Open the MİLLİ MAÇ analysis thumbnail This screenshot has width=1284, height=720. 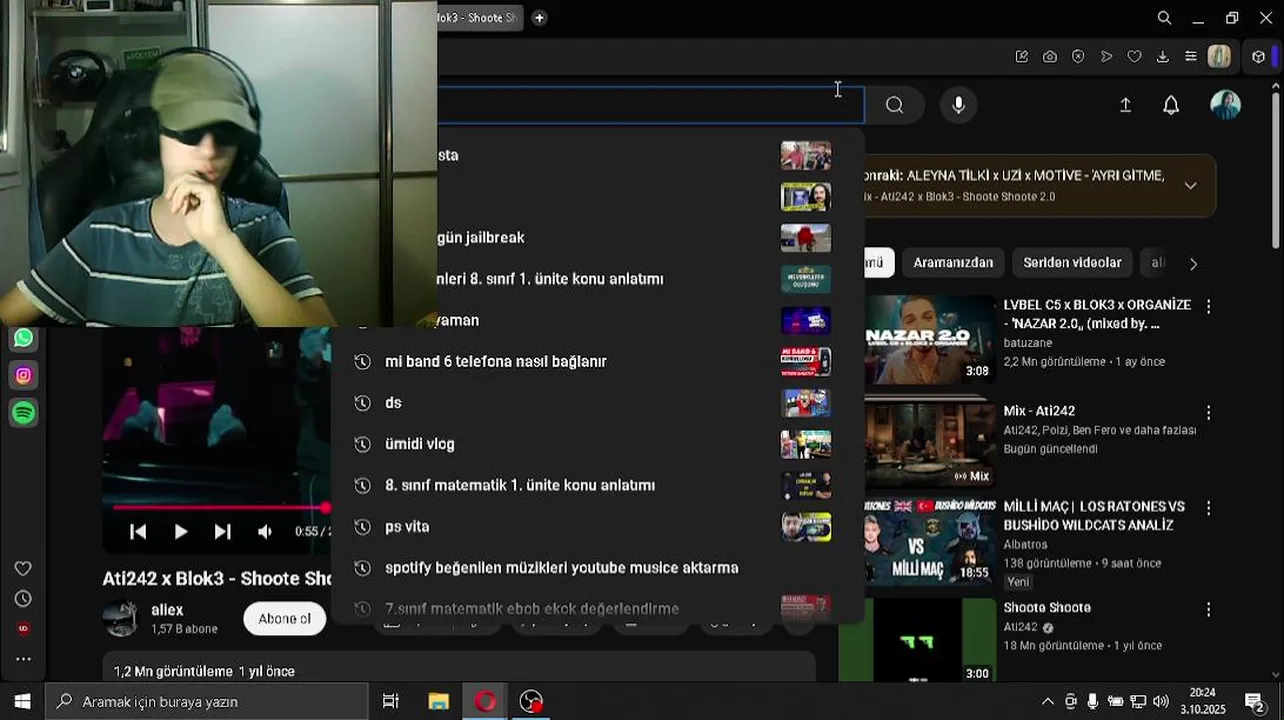930,543
